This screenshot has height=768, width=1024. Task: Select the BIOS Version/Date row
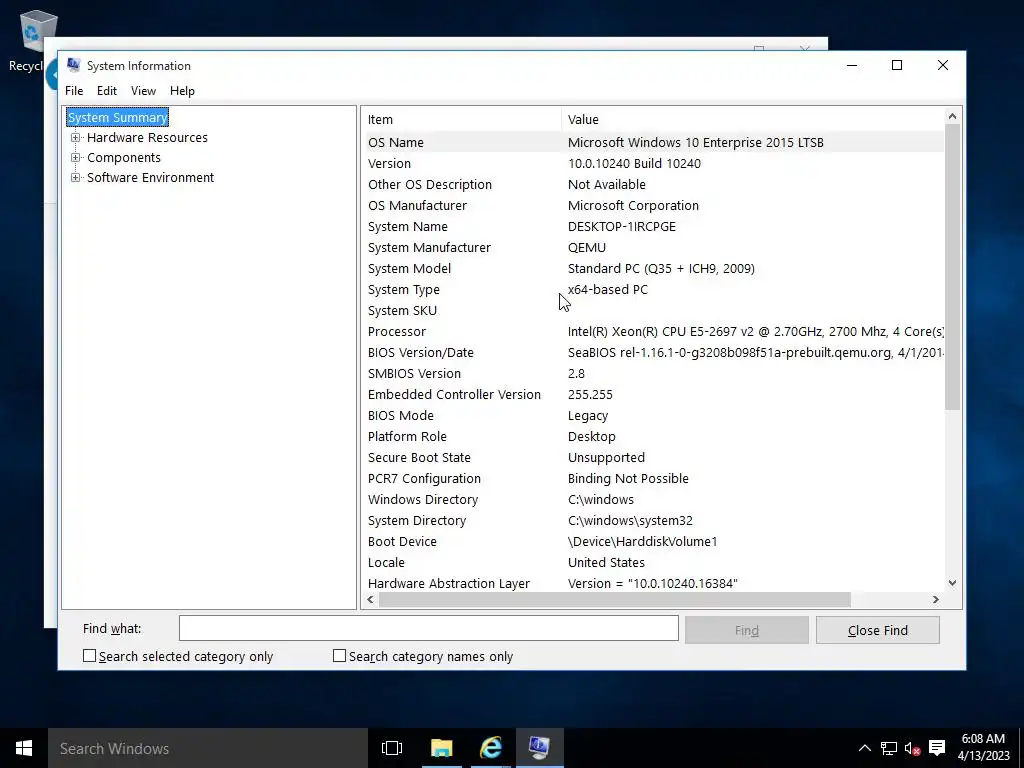653,352
